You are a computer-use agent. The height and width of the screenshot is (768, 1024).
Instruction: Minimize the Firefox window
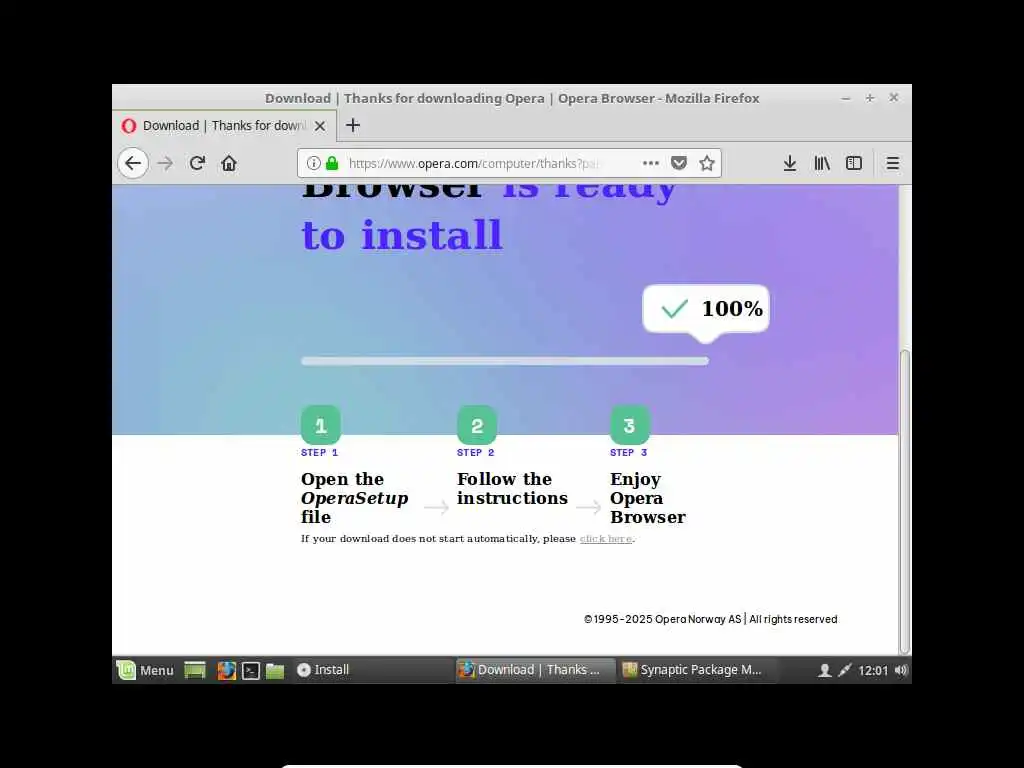click(x=846, y=99)
